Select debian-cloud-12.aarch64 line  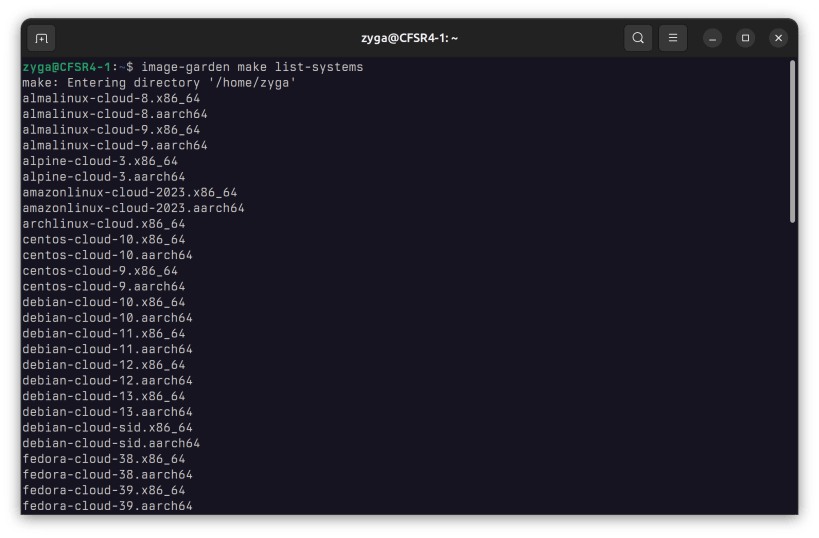pos(108,381)
